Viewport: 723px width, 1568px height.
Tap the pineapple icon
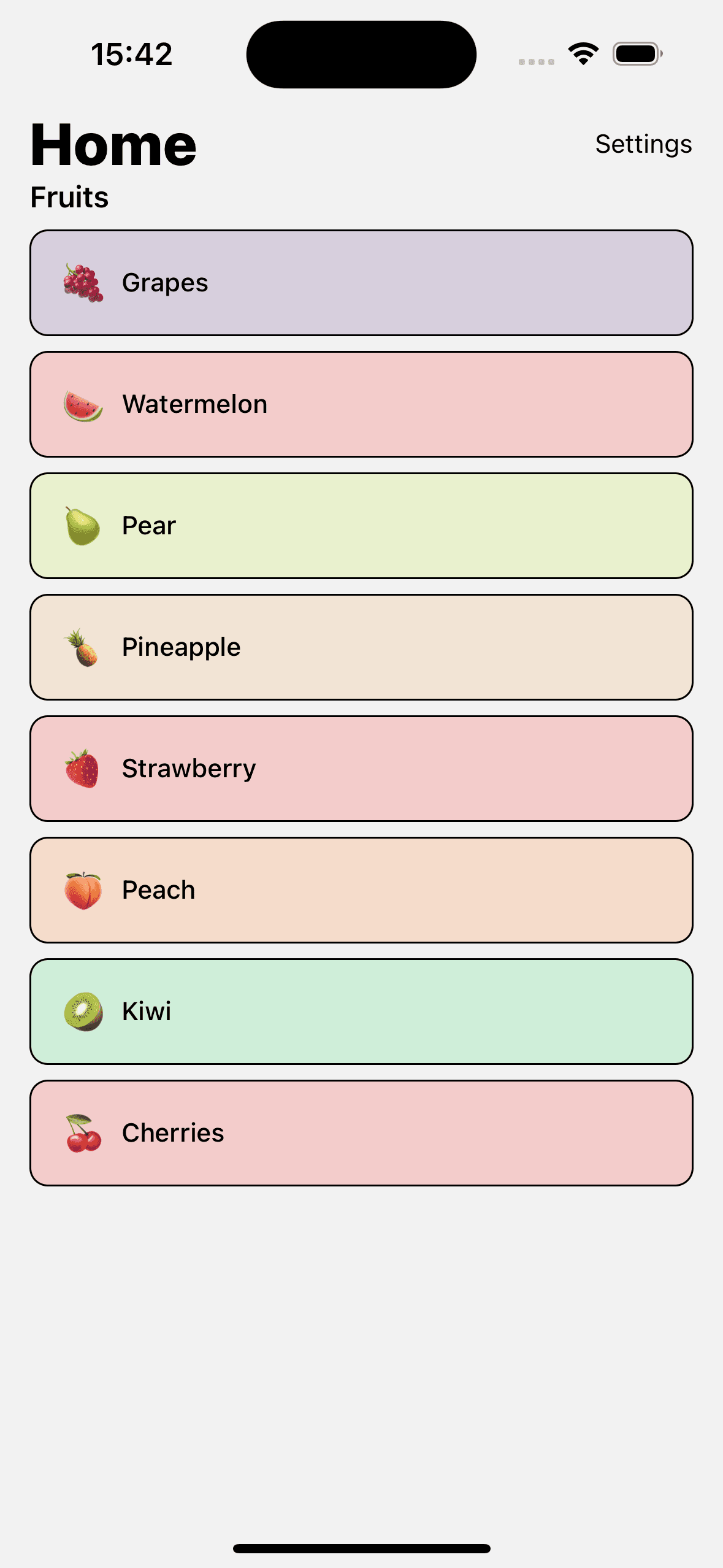pyautogui.click(x=82, y=647)
